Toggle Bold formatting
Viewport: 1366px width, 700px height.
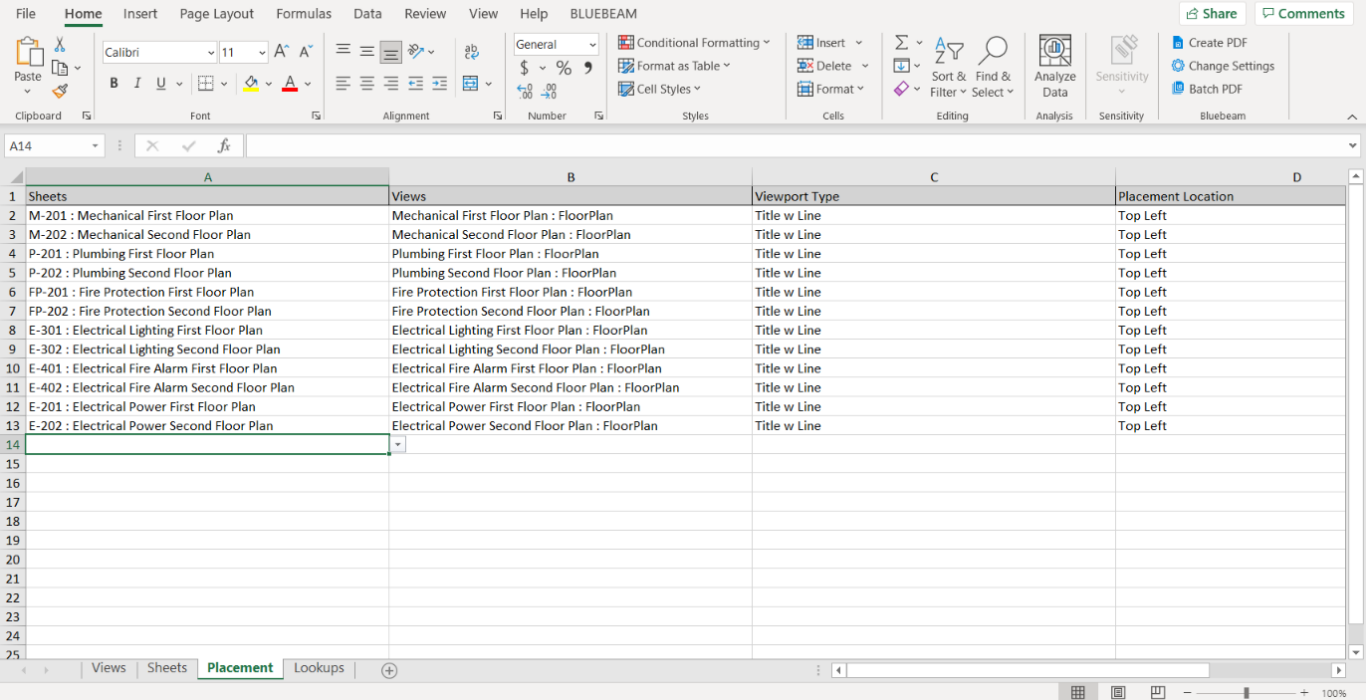(x=114, y=83)
